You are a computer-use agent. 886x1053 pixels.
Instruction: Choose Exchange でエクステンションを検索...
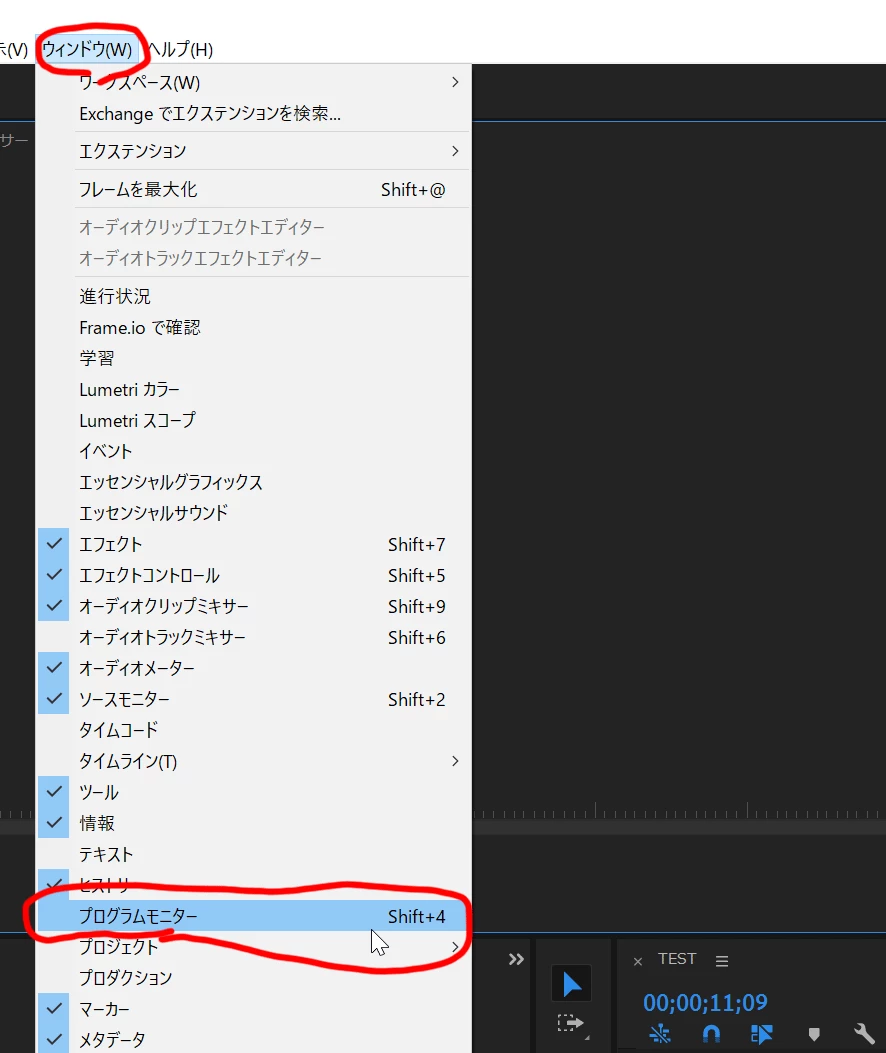pyautogui.click(x=253, y=113)
